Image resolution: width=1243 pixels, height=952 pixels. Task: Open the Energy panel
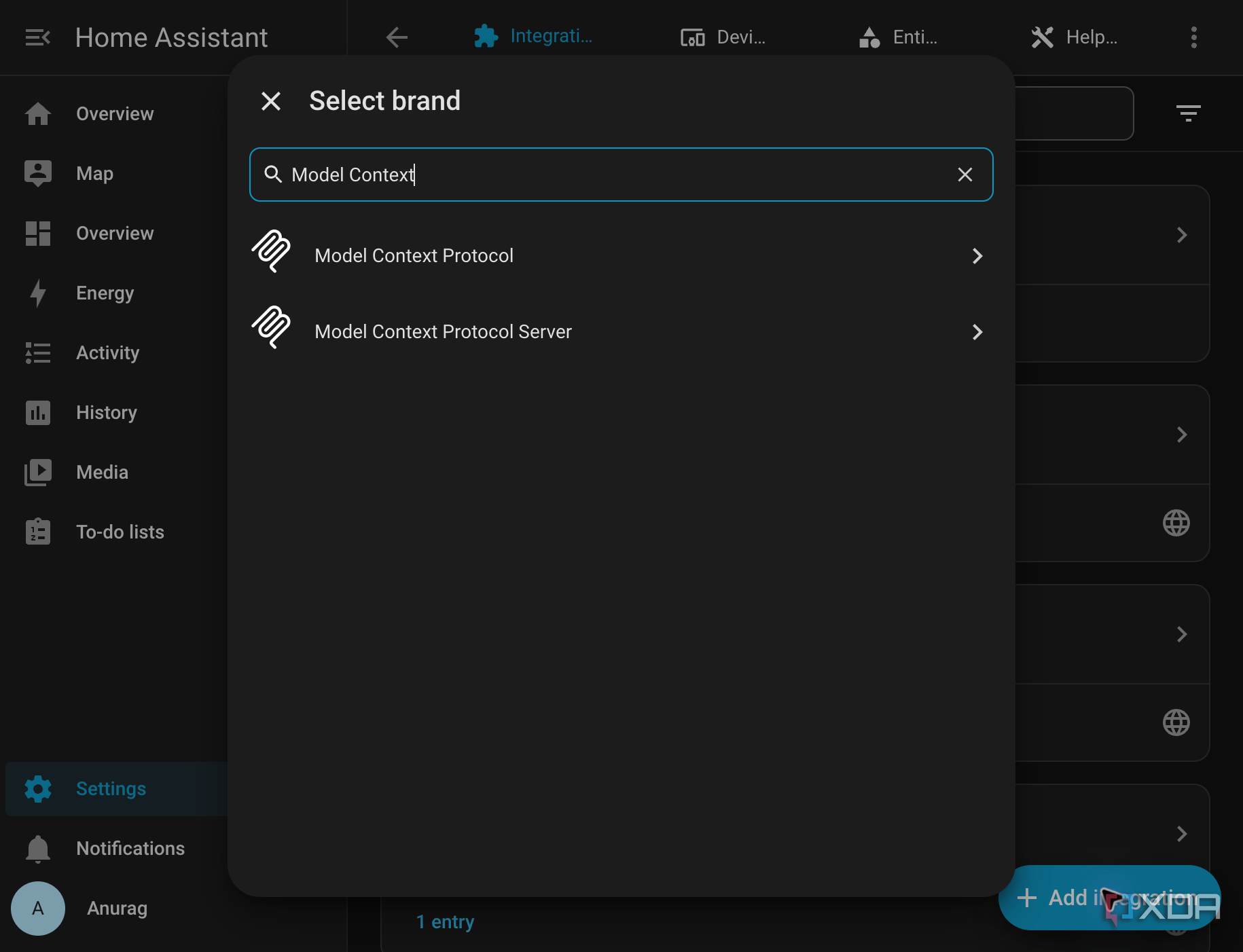[115, 293]
